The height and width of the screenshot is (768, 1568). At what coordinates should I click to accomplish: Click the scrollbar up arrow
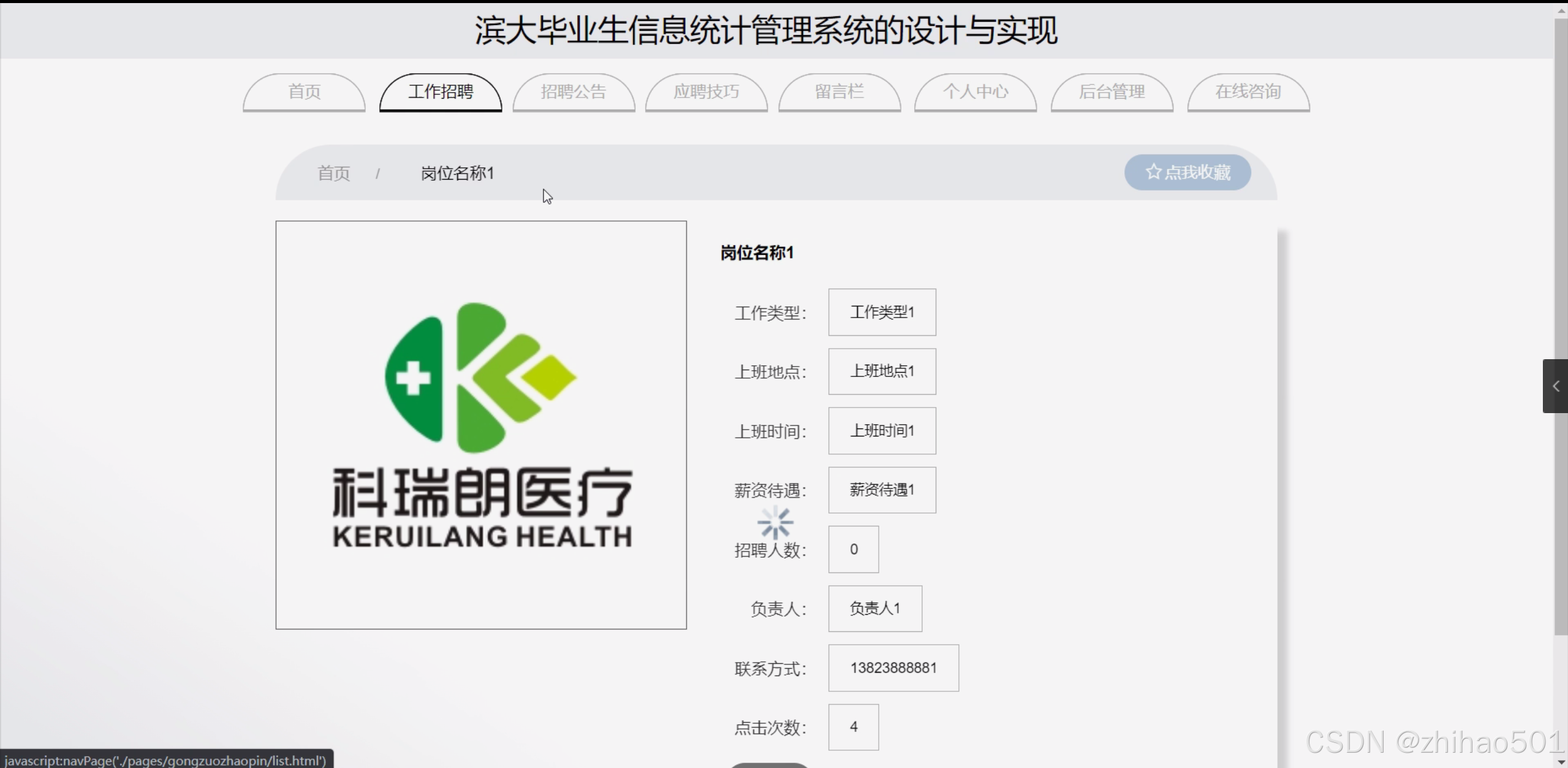[x=1561, y=10]
